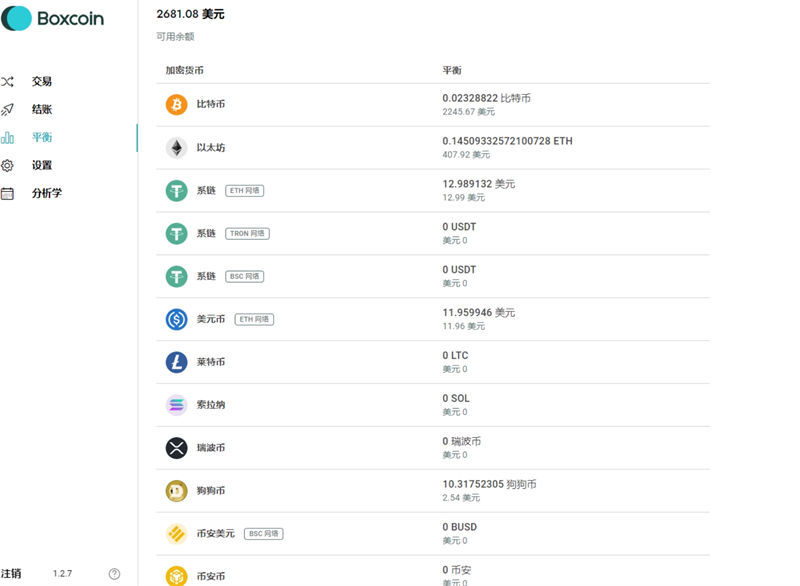This screenshot has width=800, height=586.
Task: Click the Ethereum diamond icon
Action: (x=177, y=148)
